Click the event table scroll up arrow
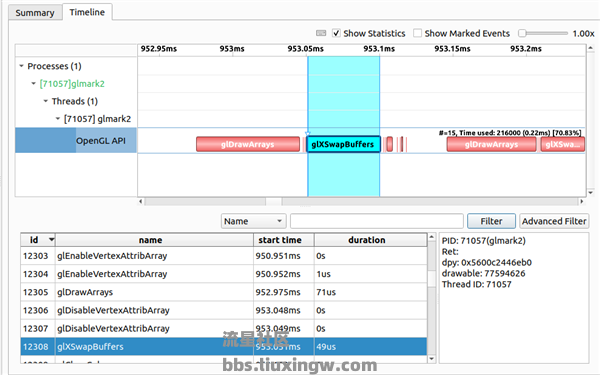This screenshot has height=375, width=600. tap(432, 237)
